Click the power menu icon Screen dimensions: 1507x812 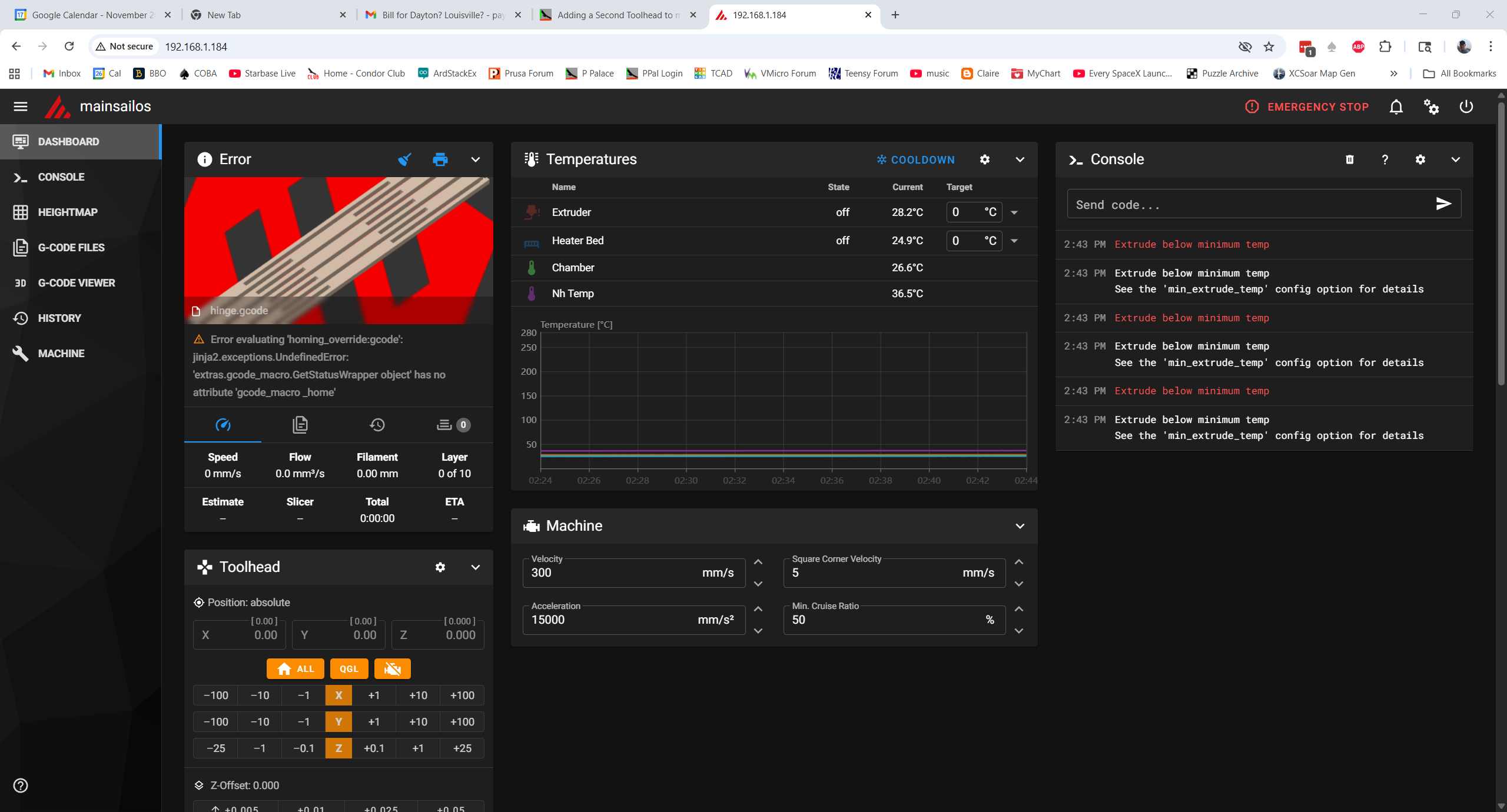(x=1466, y=107)
